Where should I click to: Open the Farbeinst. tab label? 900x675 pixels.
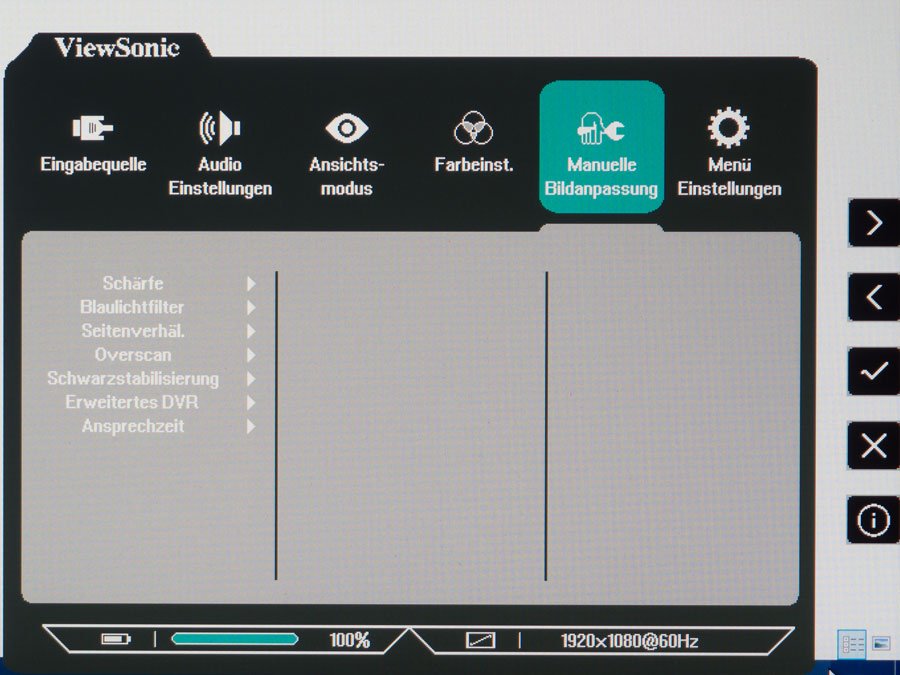point(474,165)
